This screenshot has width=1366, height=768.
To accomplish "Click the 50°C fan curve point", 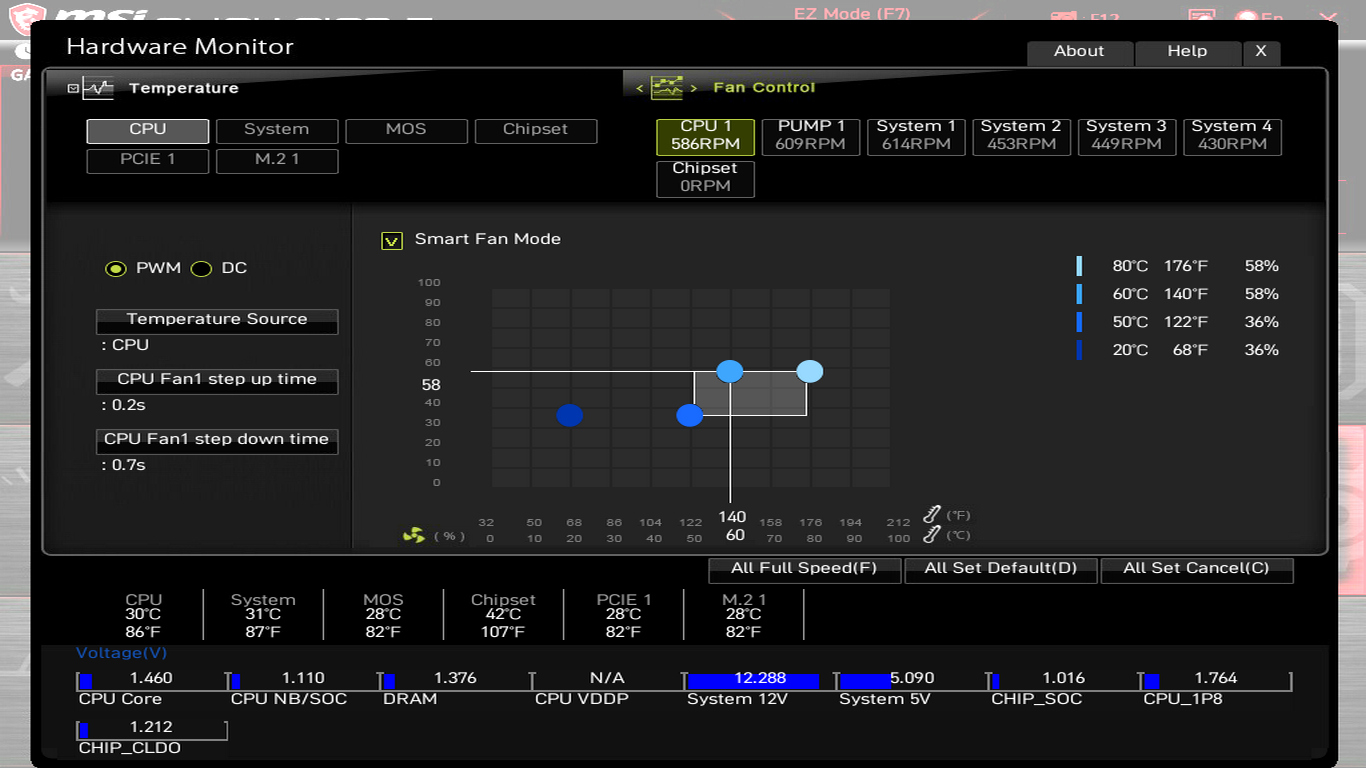I will pos(690,415).
